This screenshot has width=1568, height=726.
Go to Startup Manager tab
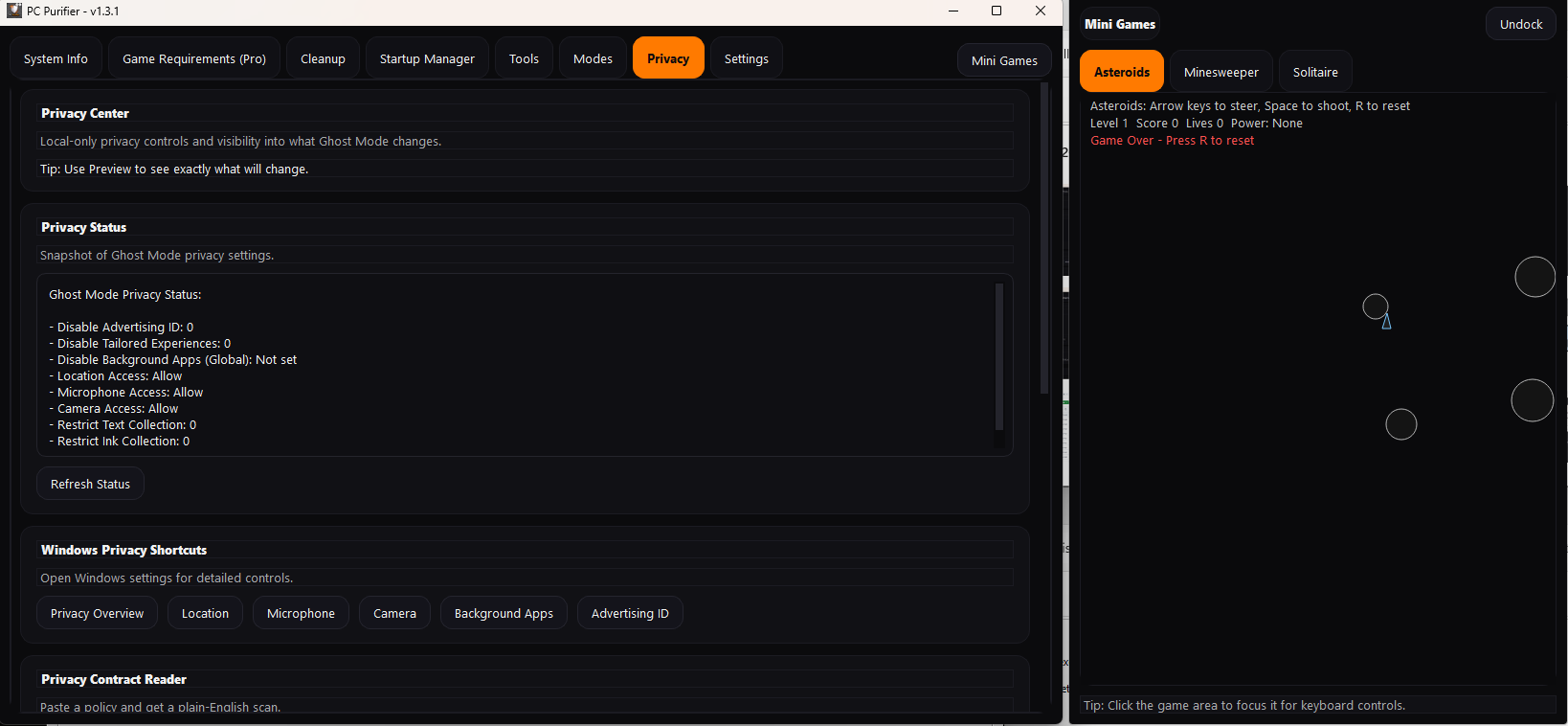coord(427,58)
